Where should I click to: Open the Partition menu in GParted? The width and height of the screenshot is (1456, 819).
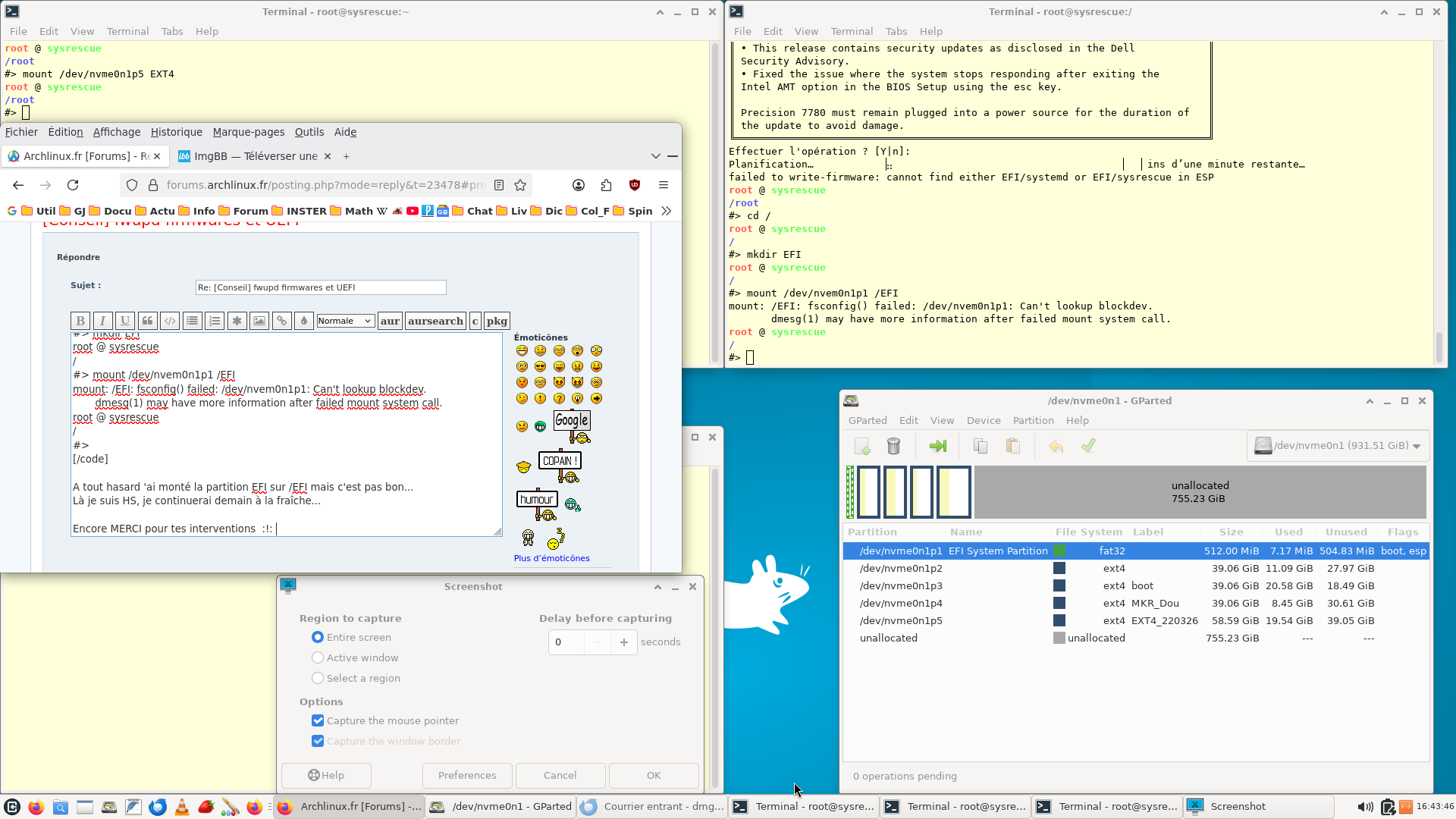tap(1033, 420)
